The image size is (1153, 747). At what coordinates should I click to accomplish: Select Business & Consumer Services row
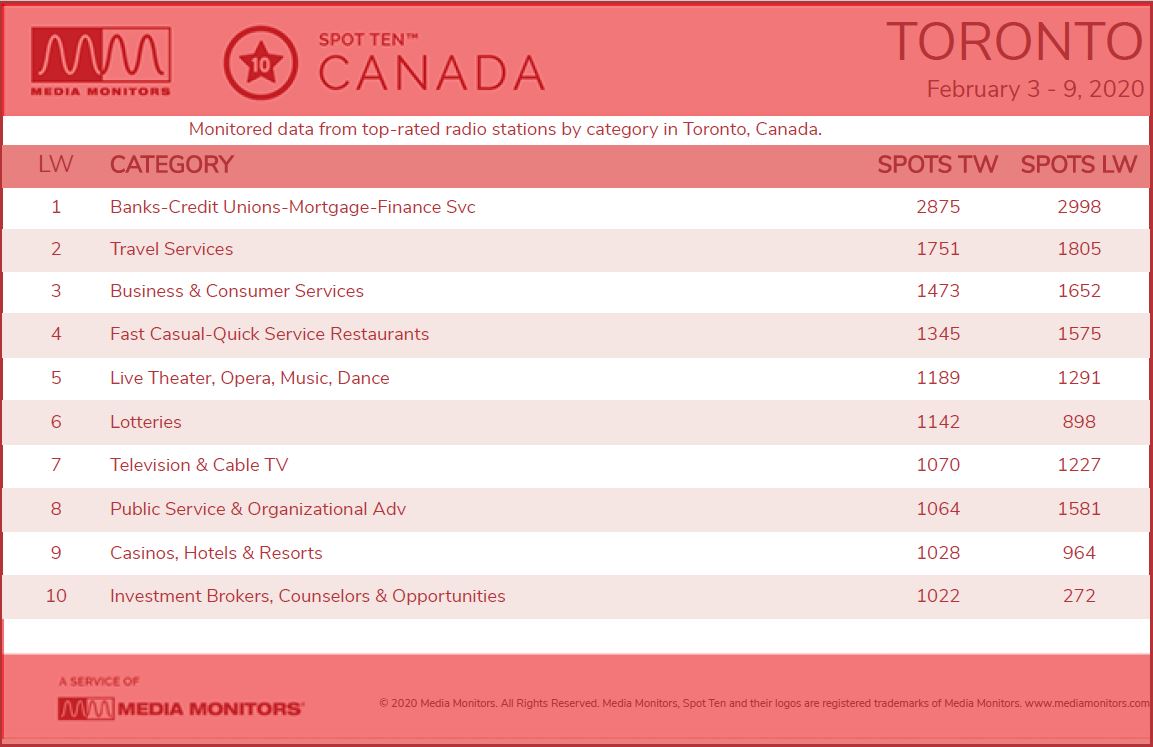point(576,291)
